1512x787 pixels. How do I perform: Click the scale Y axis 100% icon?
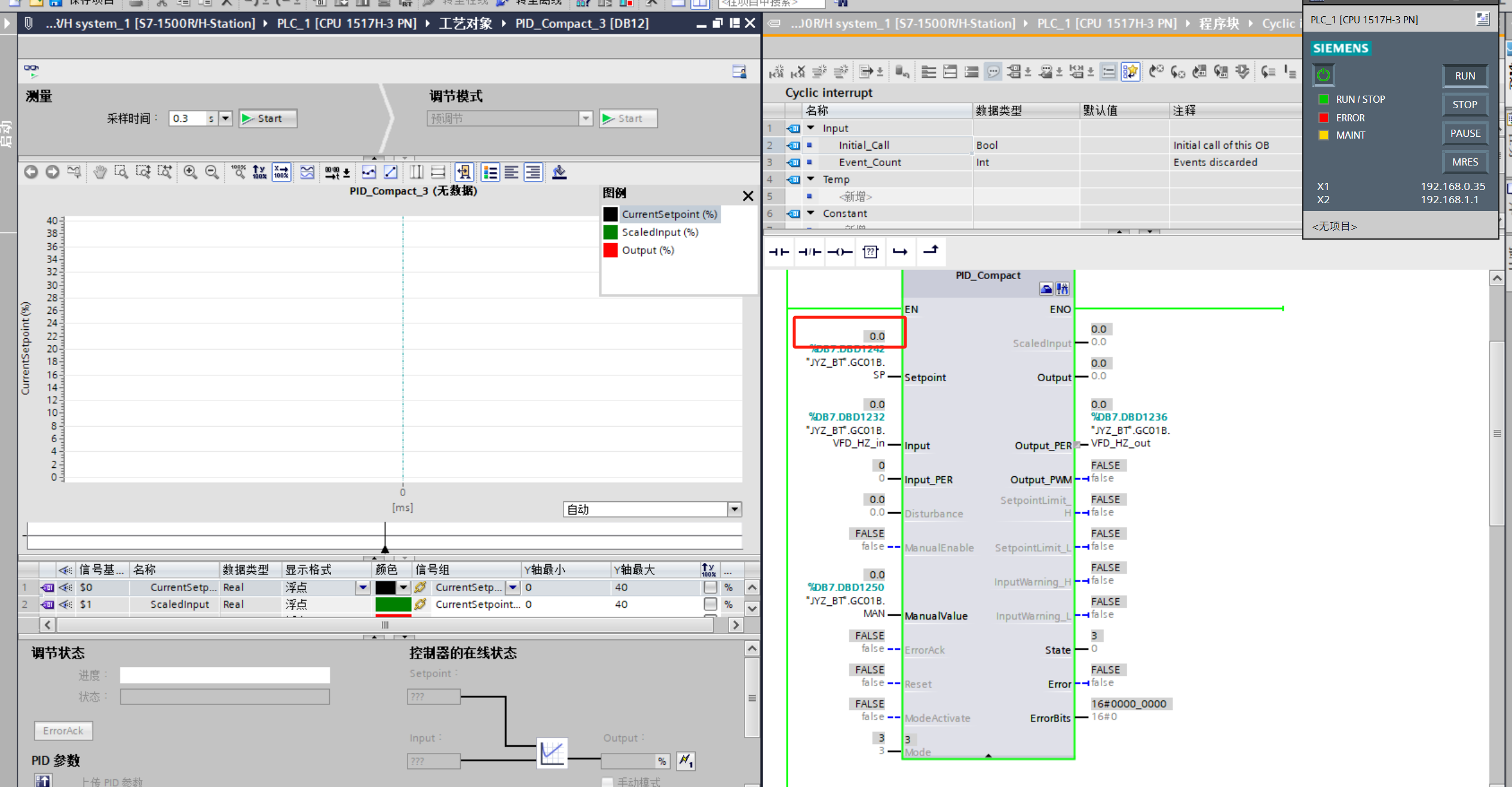click(259, 173)
